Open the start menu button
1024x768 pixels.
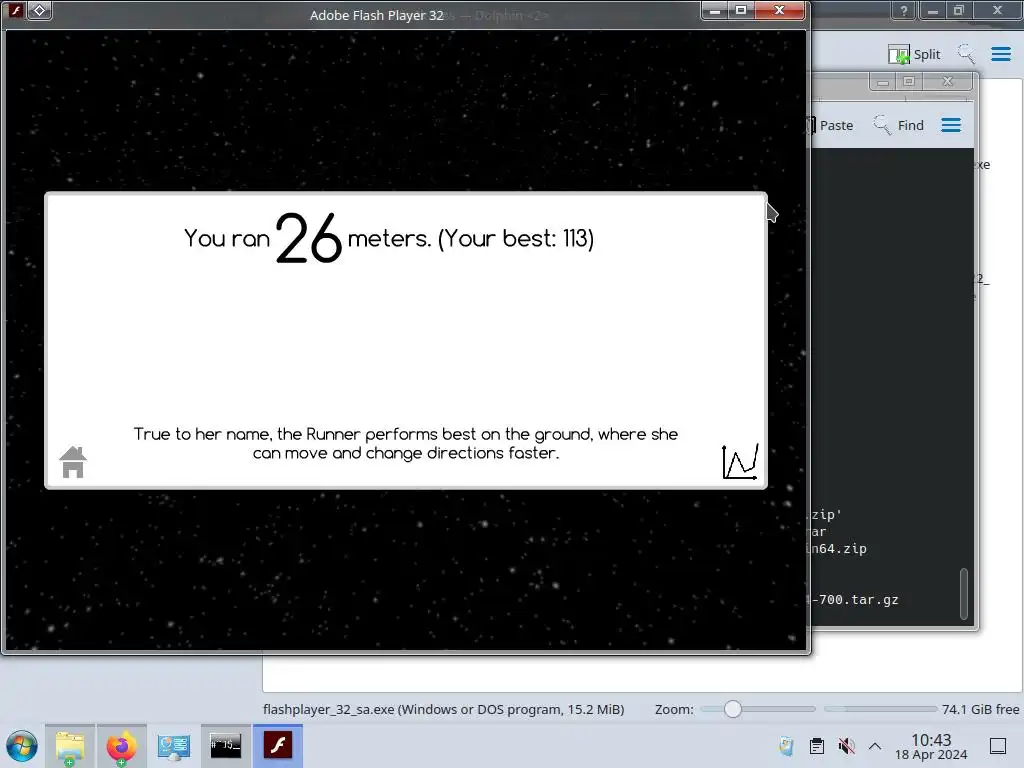[x=22, y=746]
